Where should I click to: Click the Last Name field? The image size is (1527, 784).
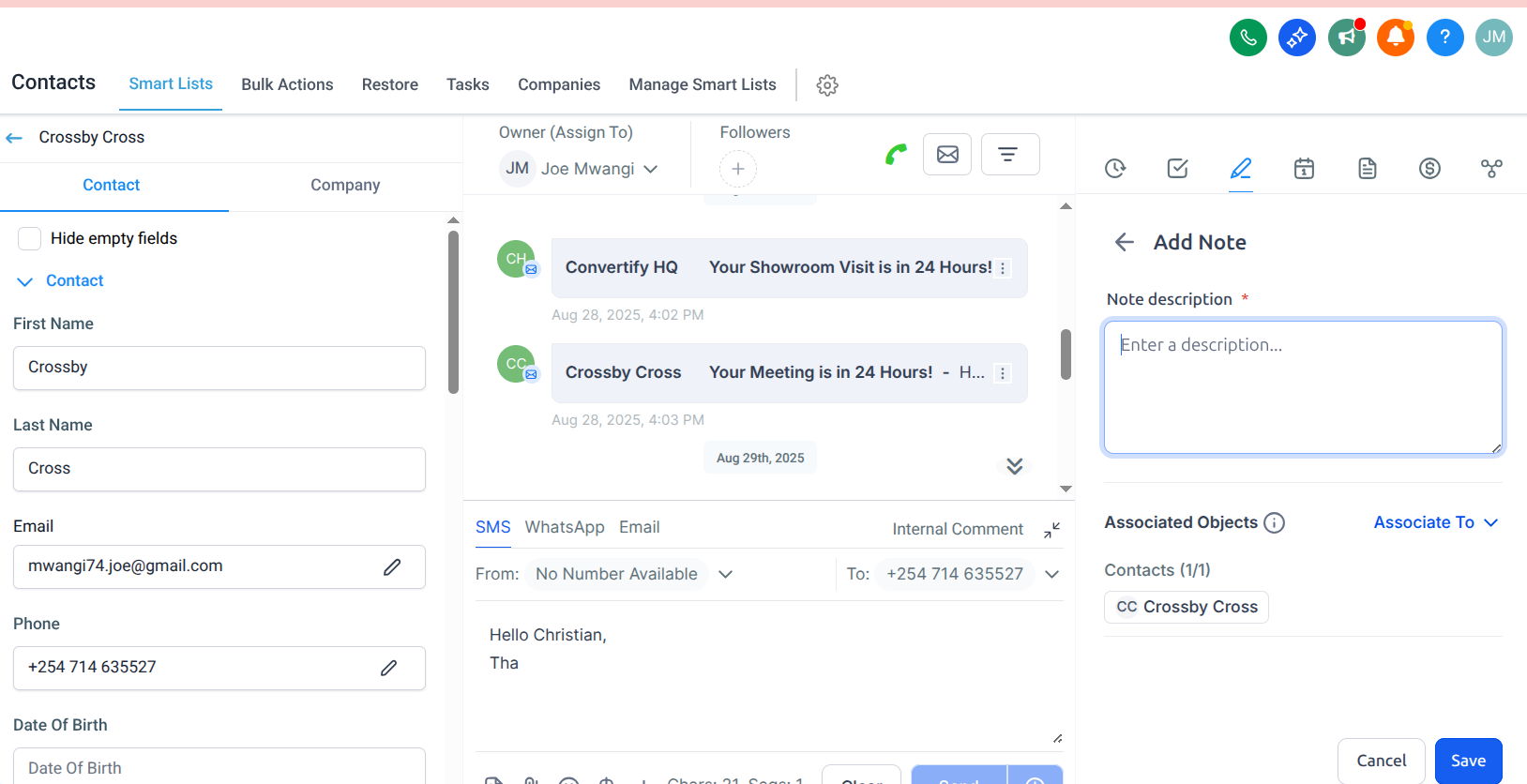pos(219,469)
